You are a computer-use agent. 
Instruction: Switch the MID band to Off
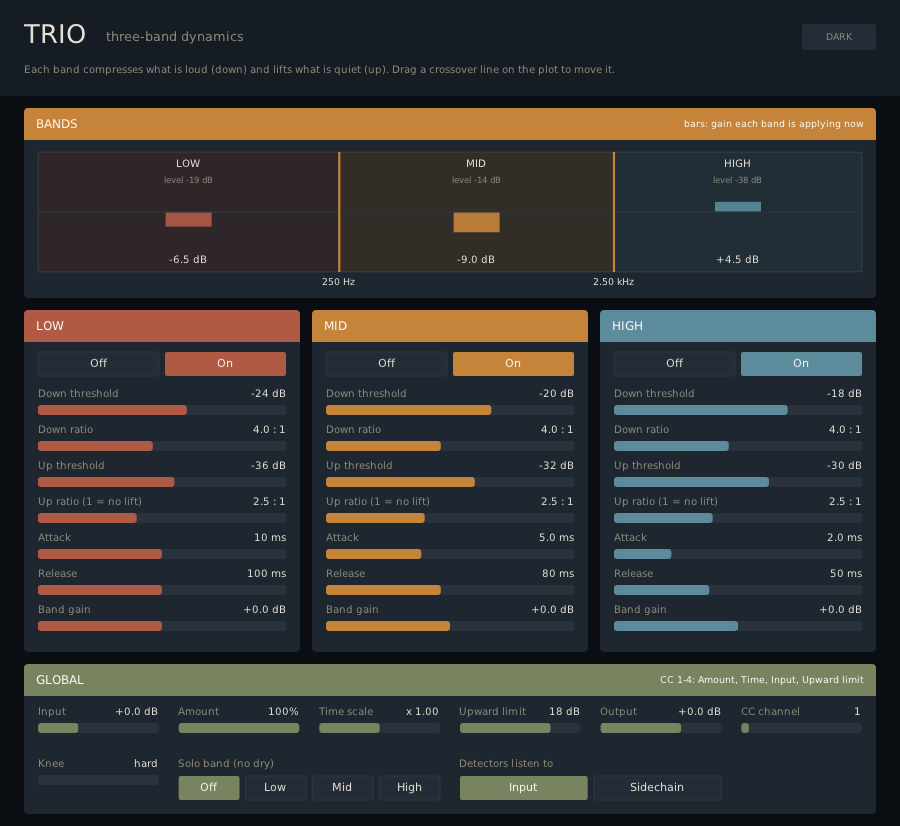coord(386,363)
